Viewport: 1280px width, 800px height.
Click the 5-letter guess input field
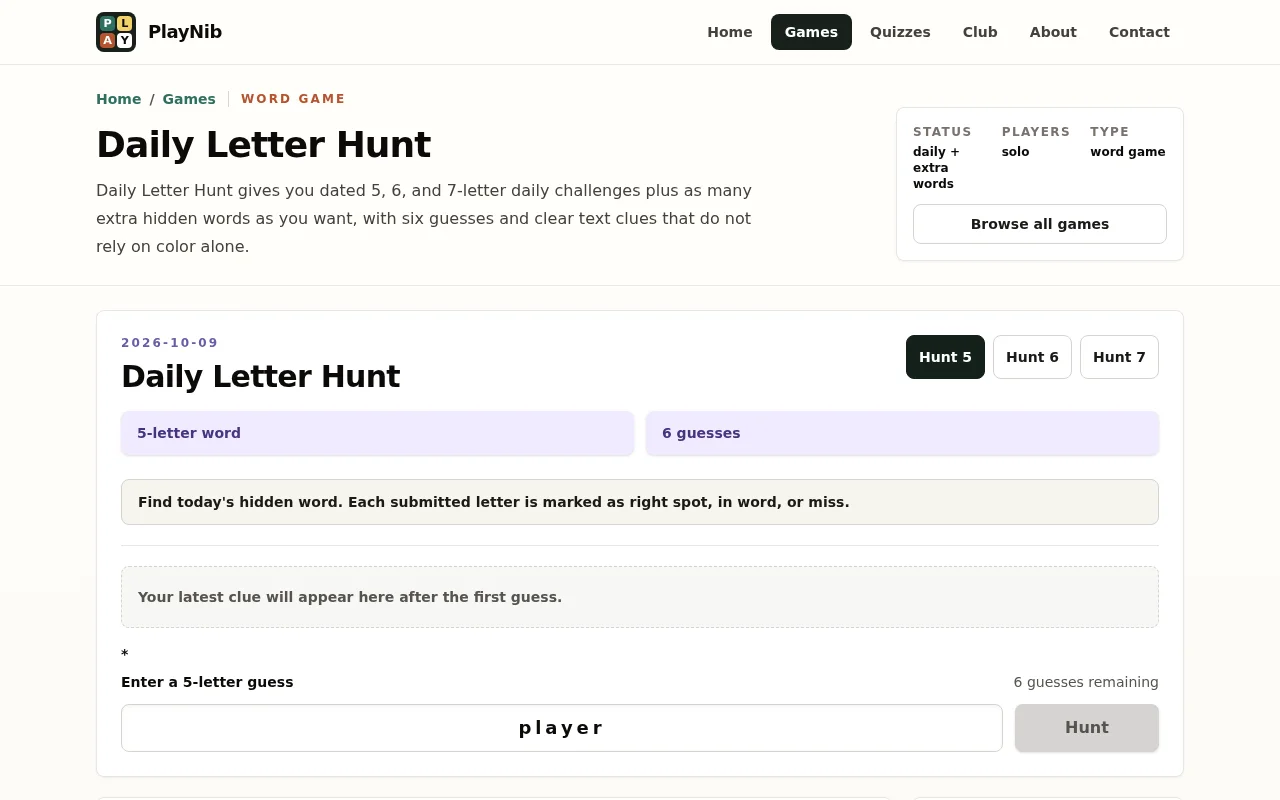(x=561, y=728)
